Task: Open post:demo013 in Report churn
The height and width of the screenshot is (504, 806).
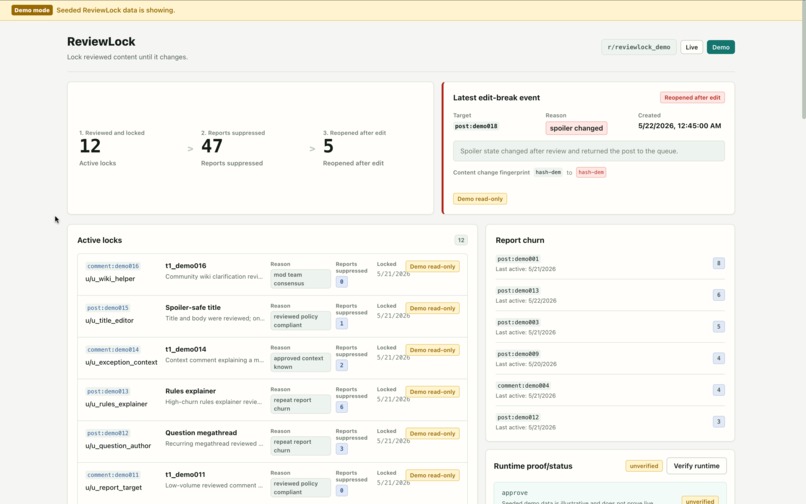Action: pyautogui.click(x=518, y=291)
